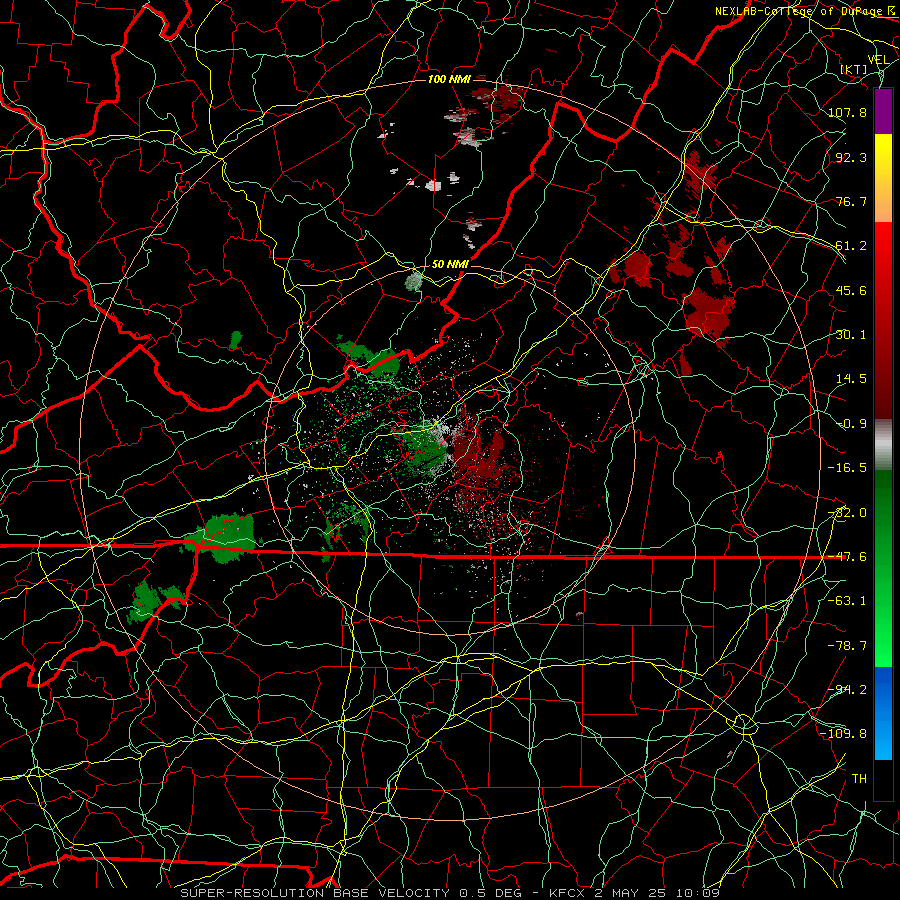Image resolution: width=900 pixels, height=900 pixels.
Task: Select the 92.3 scale value
Action: pyautogui.click(x=851, y=157)
